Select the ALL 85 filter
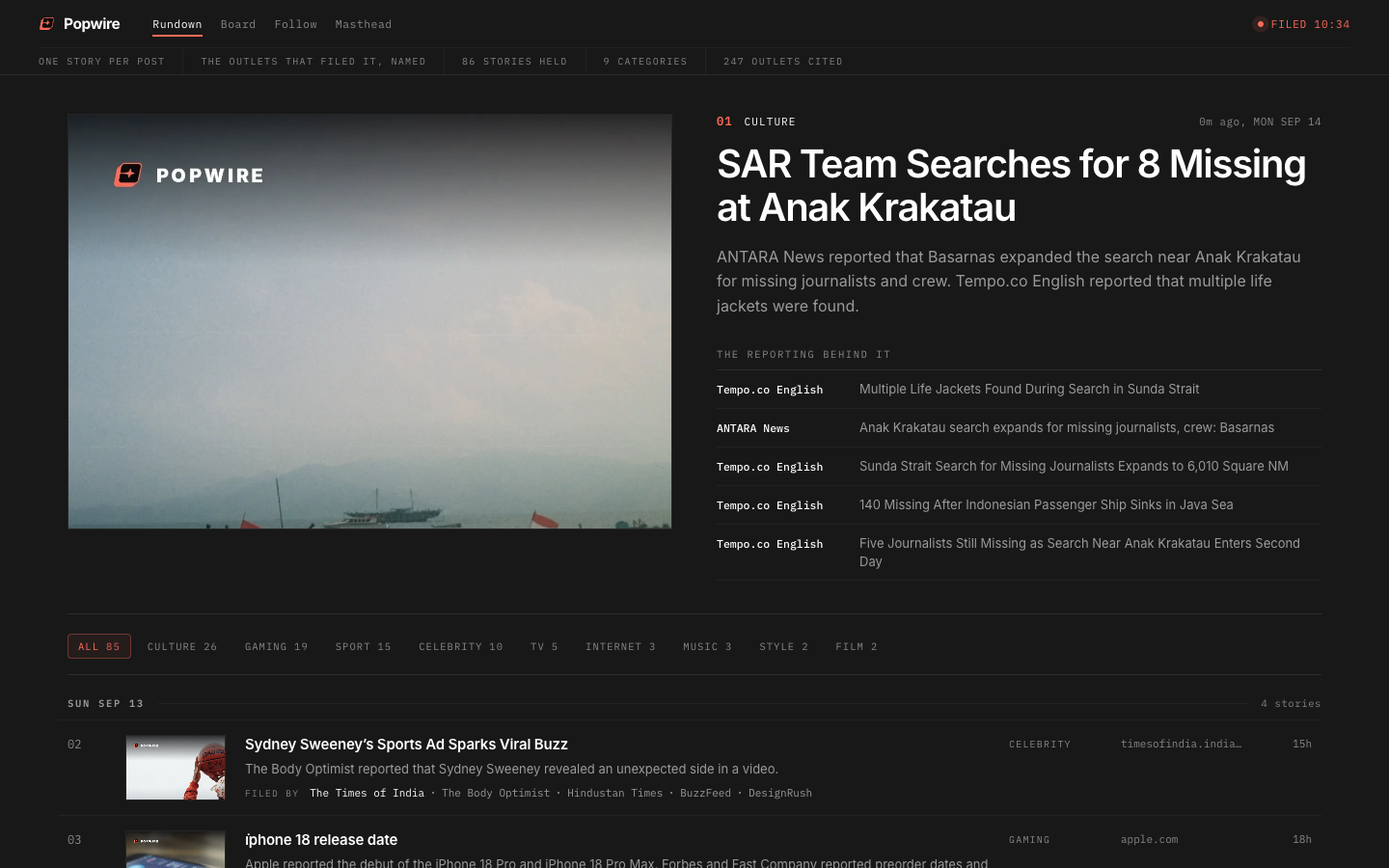Image resolution: width=1389 pixels, height=868 pixels. click(99, 646)
